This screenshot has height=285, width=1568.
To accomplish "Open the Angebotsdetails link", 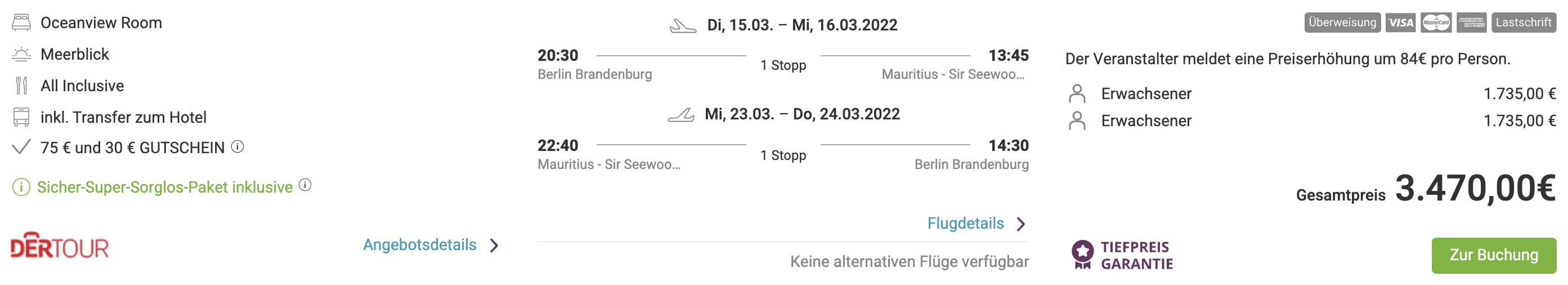I will click(420, 245).
